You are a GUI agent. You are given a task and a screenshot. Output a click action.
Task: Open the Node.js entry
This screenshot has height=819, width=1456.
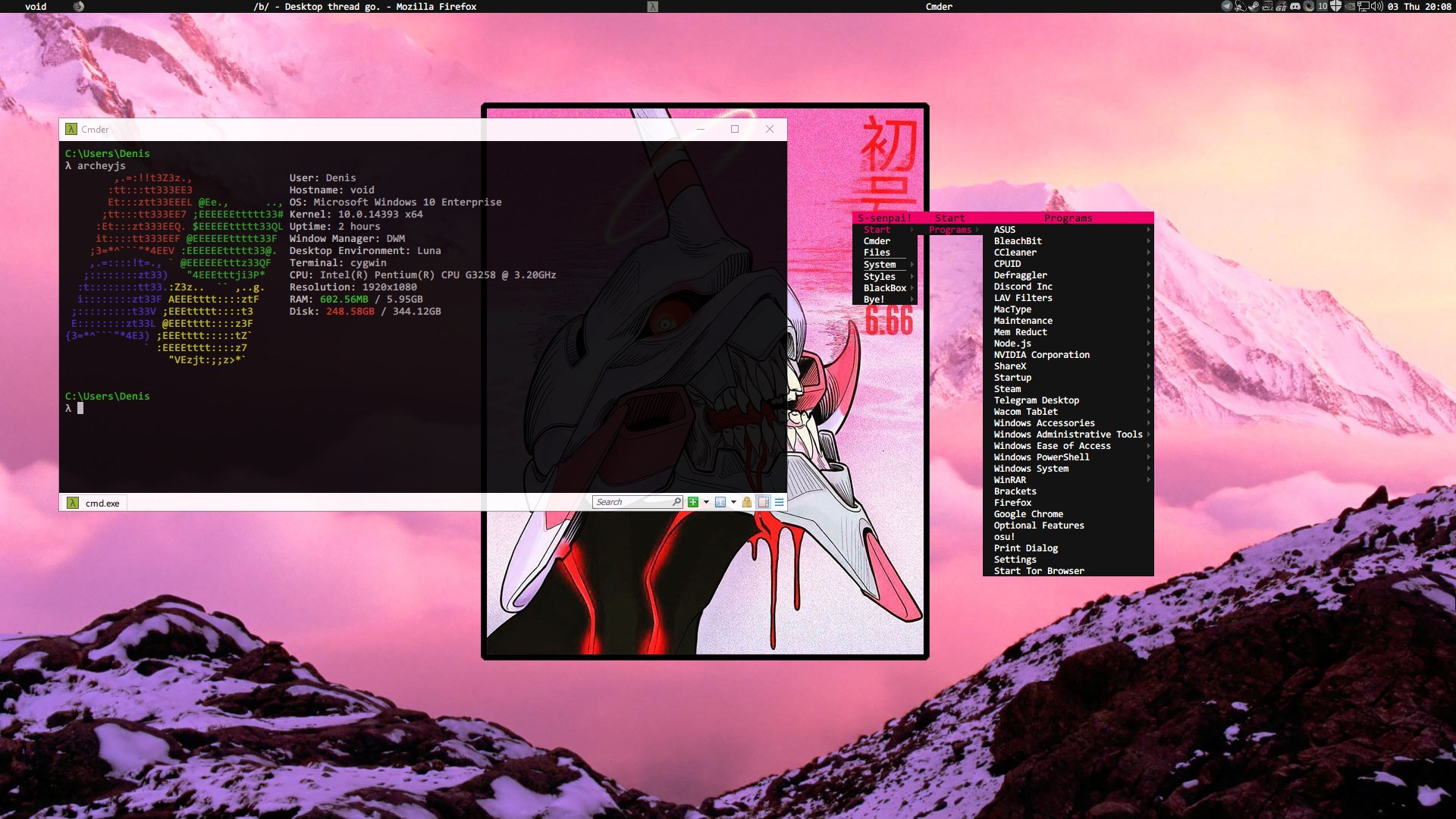(x=1068, y=344)
